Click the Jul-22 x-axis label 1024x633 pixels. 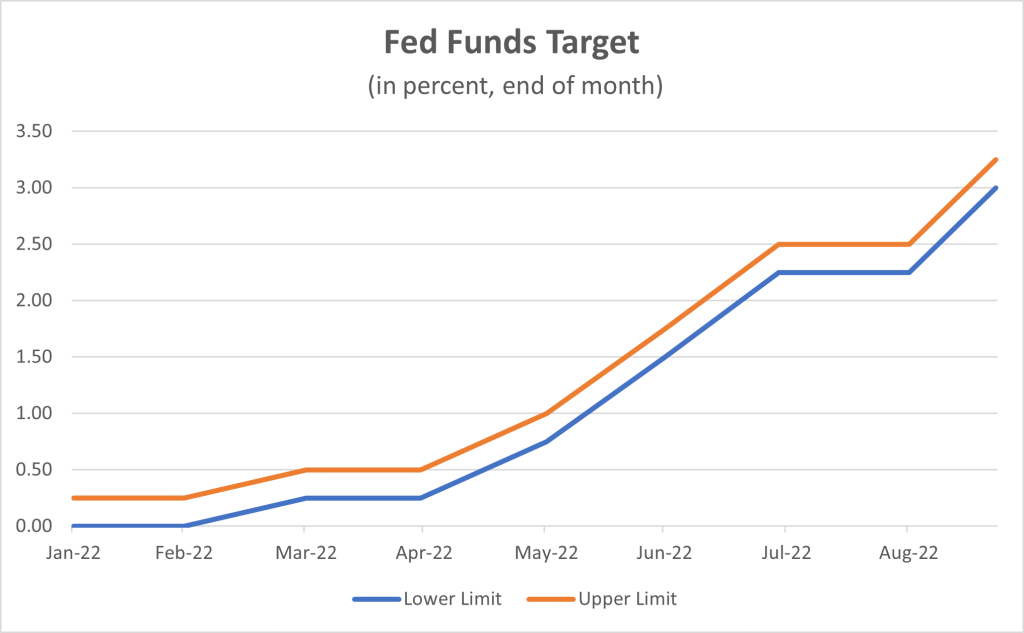(x=786, y=552)
